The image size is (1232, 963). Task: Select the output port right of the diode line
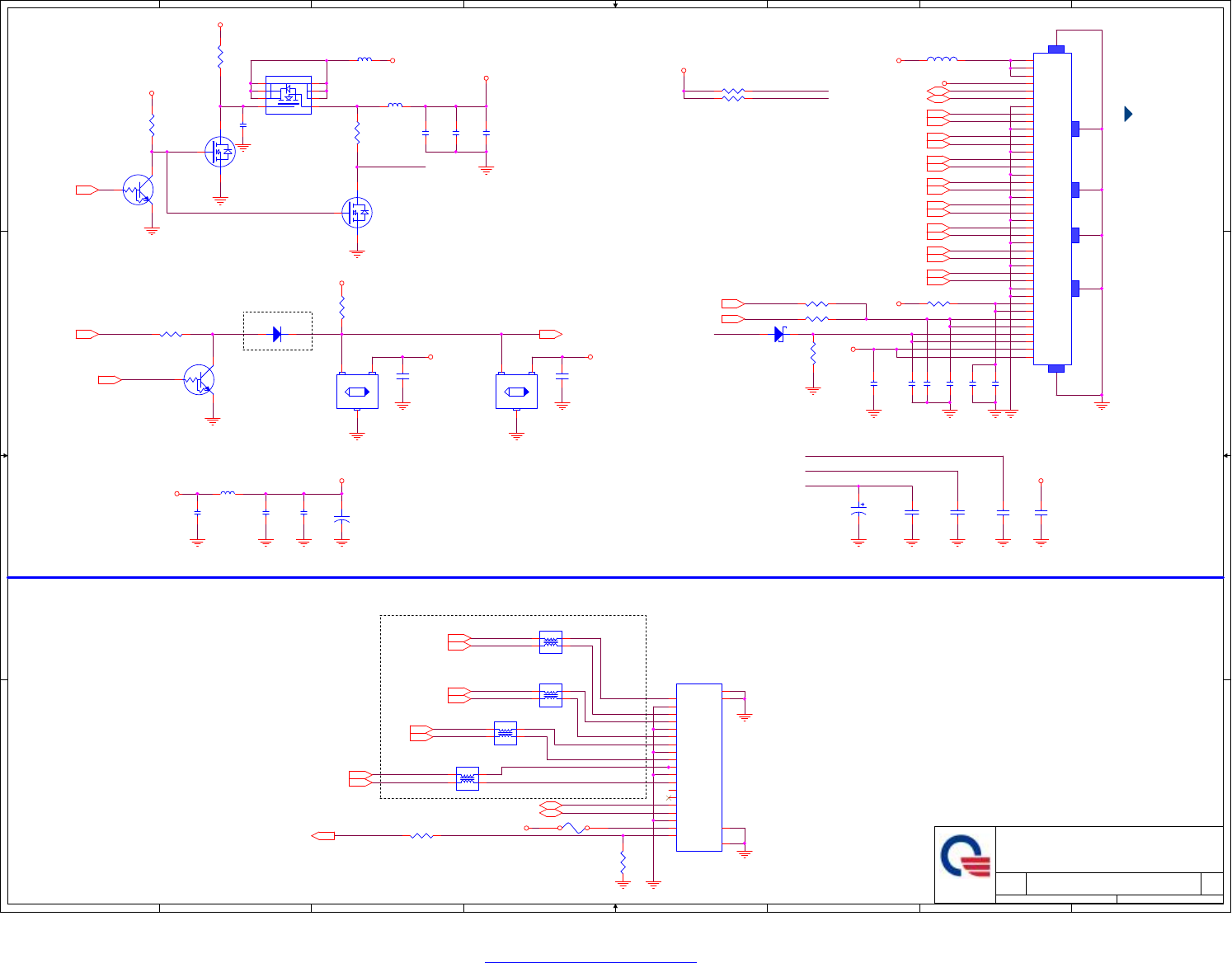coord(551,334)
